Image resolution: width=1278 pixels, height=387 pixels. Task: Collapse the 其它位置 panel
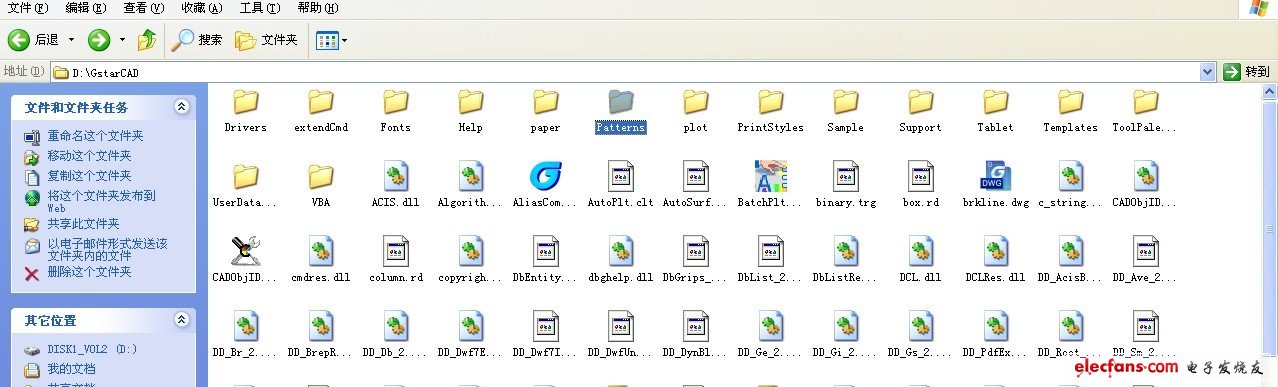click(x=181, y=320)
